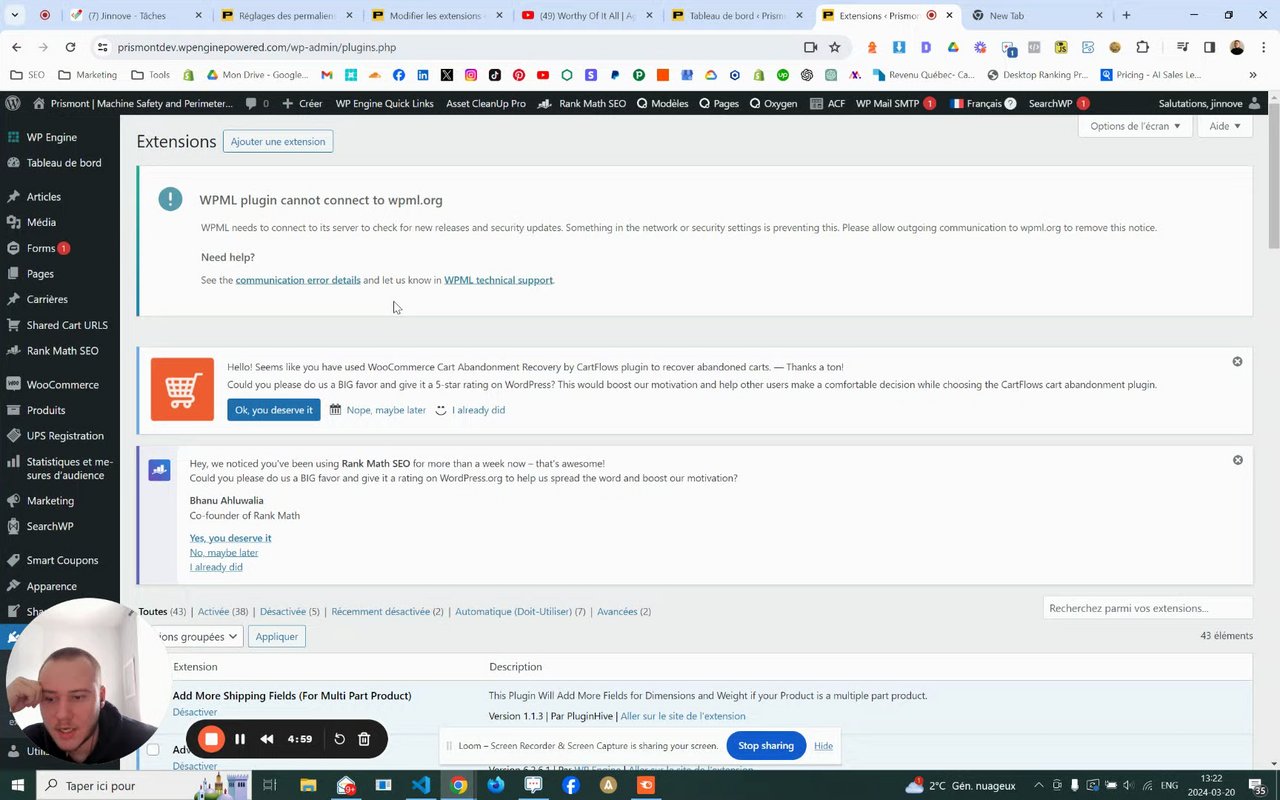Open the Chrome tab search dropdown
Image resolution: width=1280 pixels, height=800 pixels.
coord(14,15)
